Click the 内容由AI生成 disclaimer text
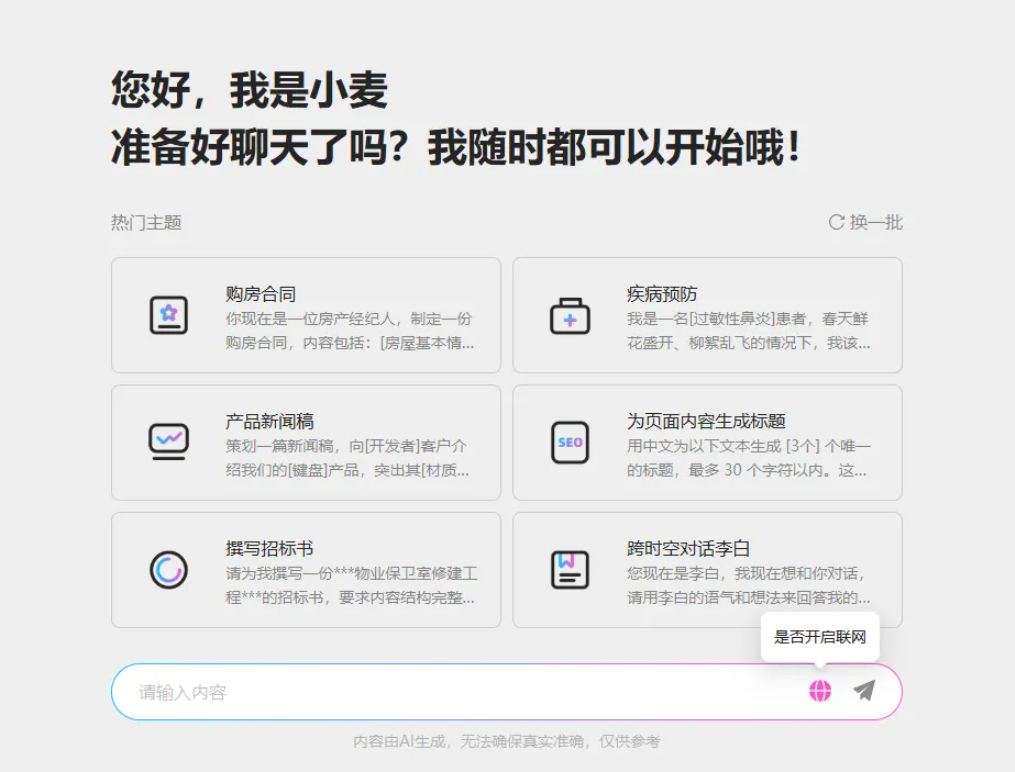 pyautogui.click(x=507, y=742)
